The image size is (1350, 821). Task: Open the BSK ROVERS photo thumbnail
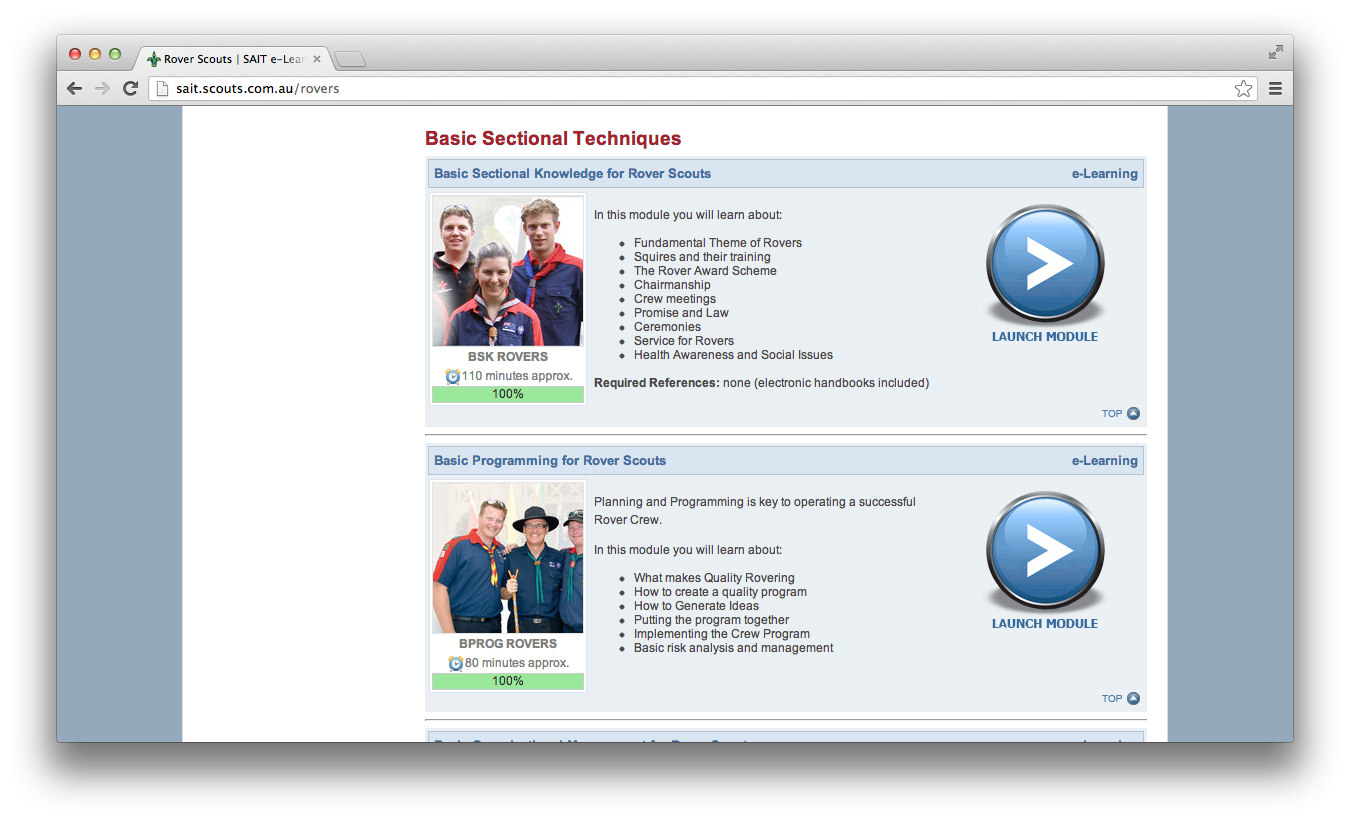(x=508, y=271)
